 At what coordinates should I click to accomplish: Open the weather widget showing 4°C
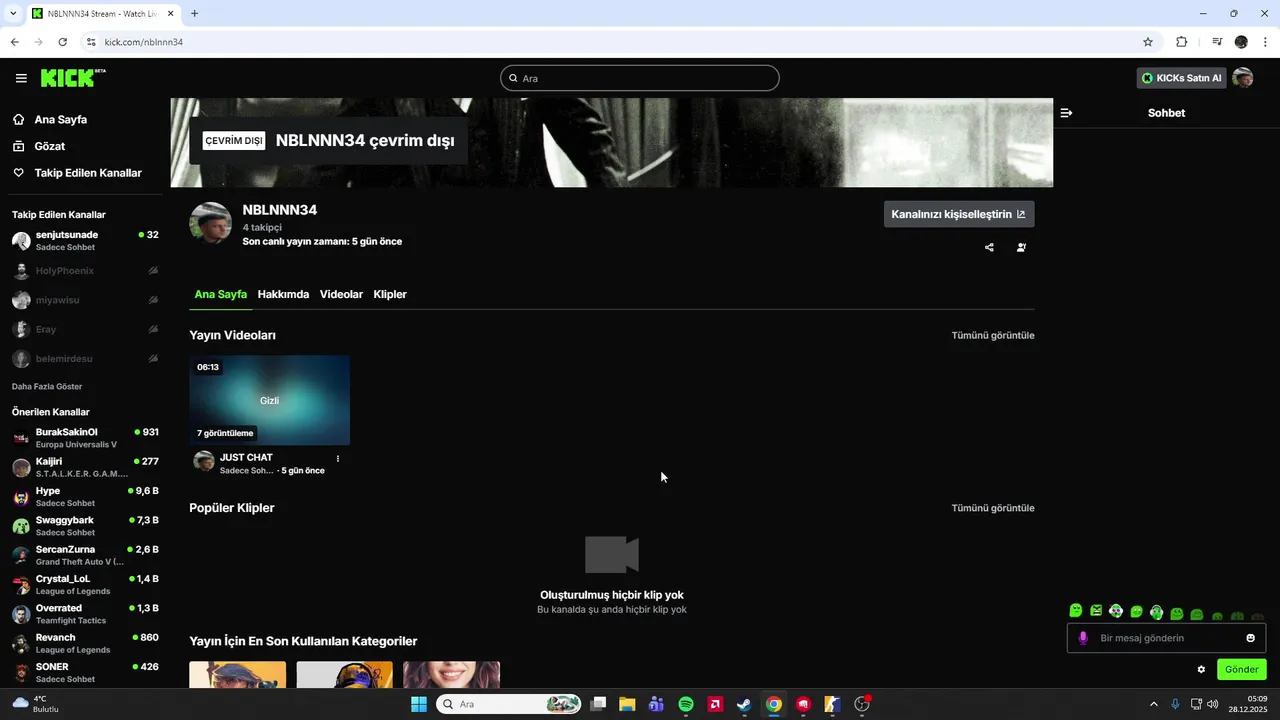tap(38, 704)
